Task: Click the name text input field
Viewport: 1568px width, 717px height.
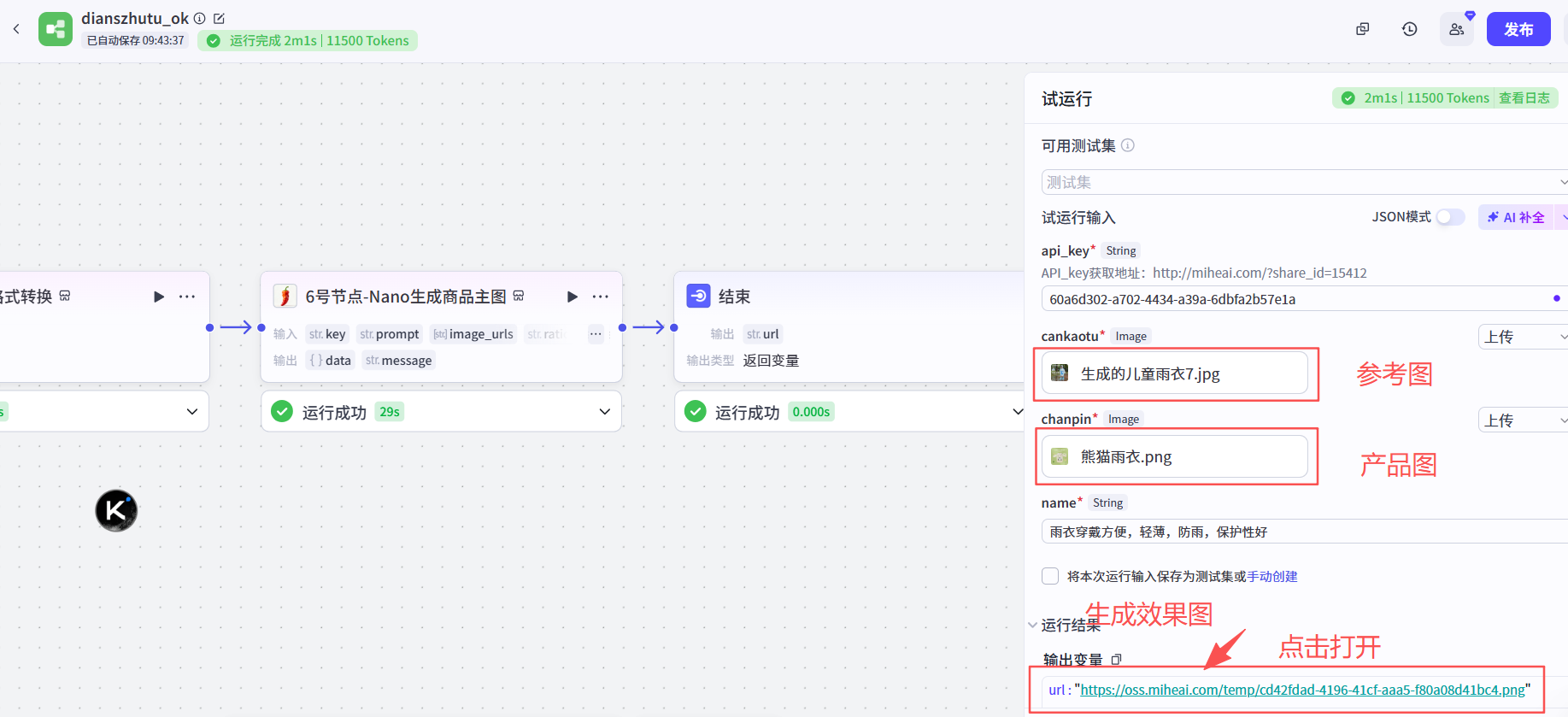Action: tap(1304, 532)
